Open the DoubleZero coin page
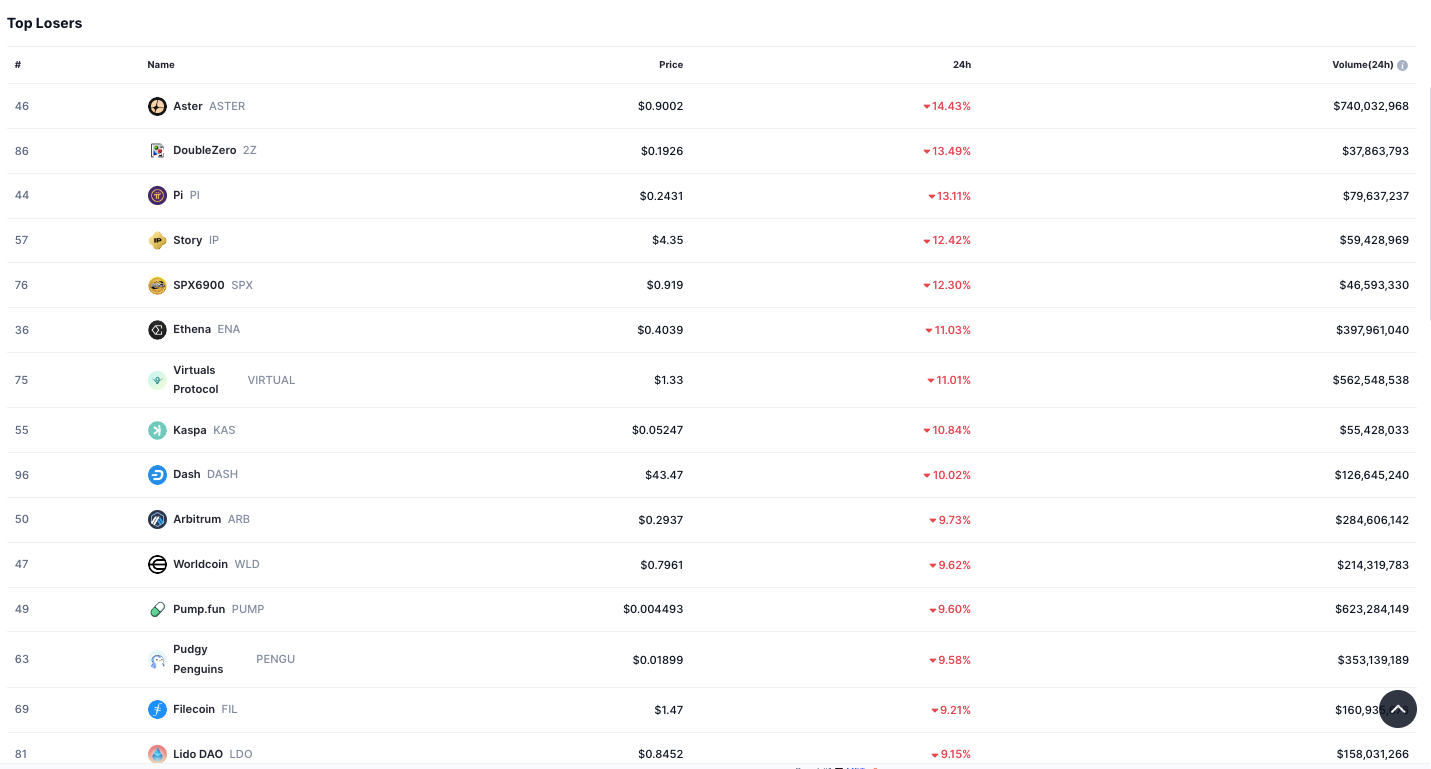Screen dimensions: 1431x769 [x=205, y=150]
